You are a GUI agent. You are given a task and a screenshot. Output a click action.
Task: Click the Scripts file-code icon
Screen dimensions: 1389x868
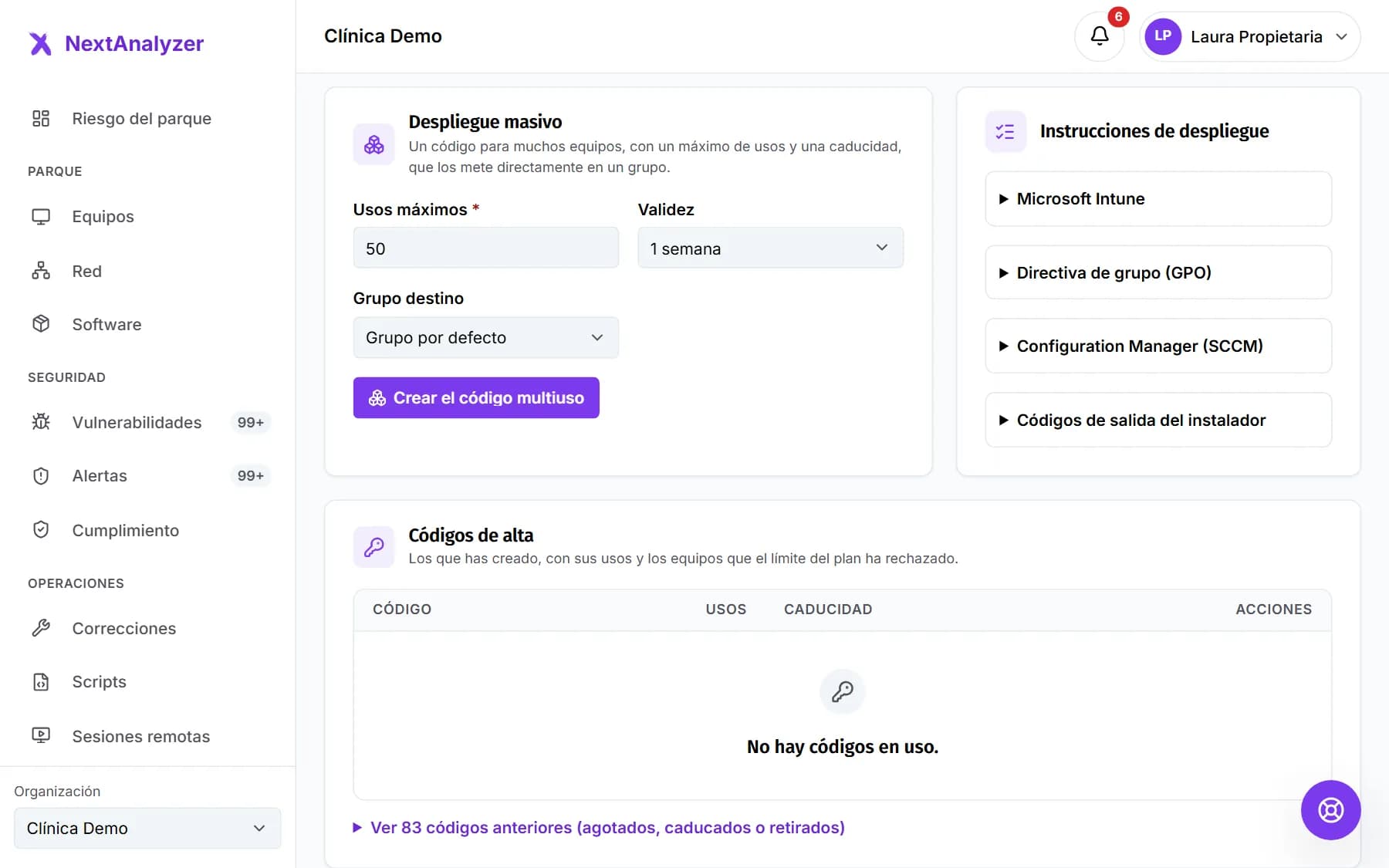(41, 682)
